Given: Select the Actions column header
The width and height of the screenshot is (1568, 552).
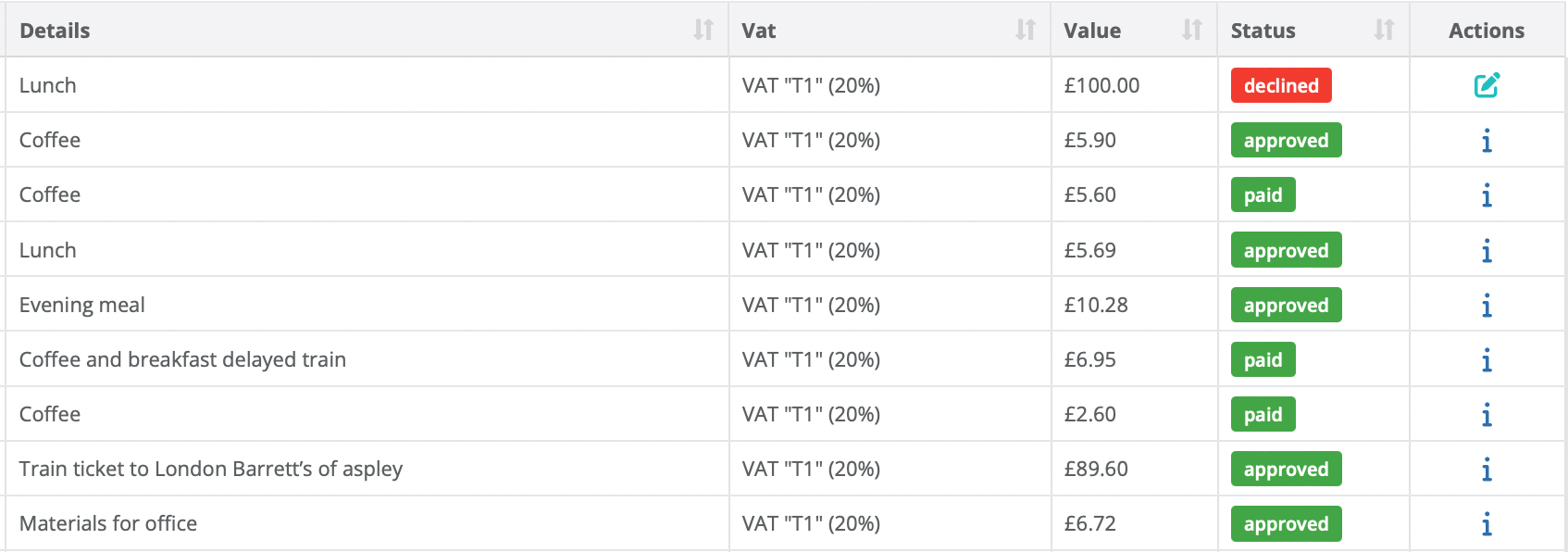Looking at the screenshot, I should [x=1486, y=31].
